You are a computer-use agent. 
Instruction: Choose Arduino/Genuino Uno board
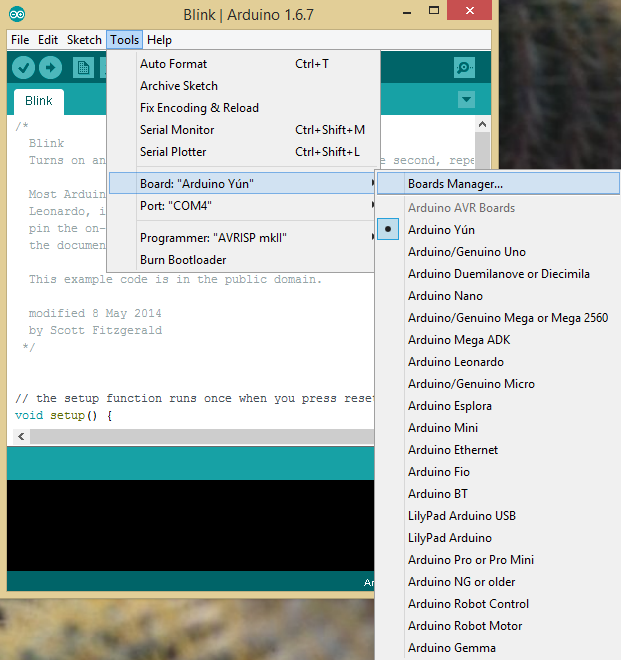tap(498, 252)
